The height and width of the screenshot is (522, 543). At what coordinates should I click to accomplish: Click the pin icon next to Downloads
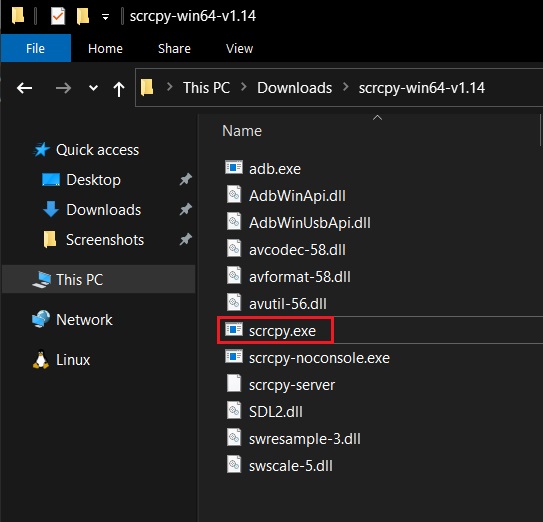click(186, 209)
